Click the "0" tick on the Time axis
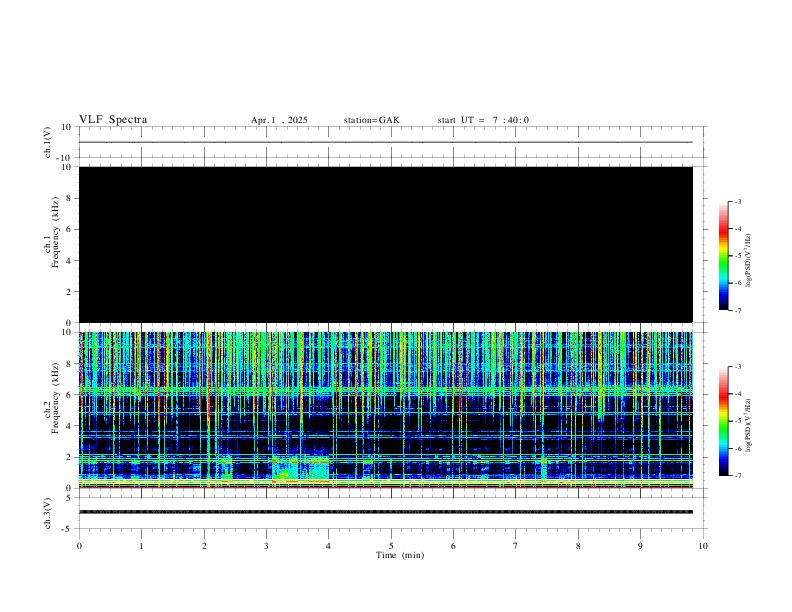 pyautogui.click(x=79, y=546)
